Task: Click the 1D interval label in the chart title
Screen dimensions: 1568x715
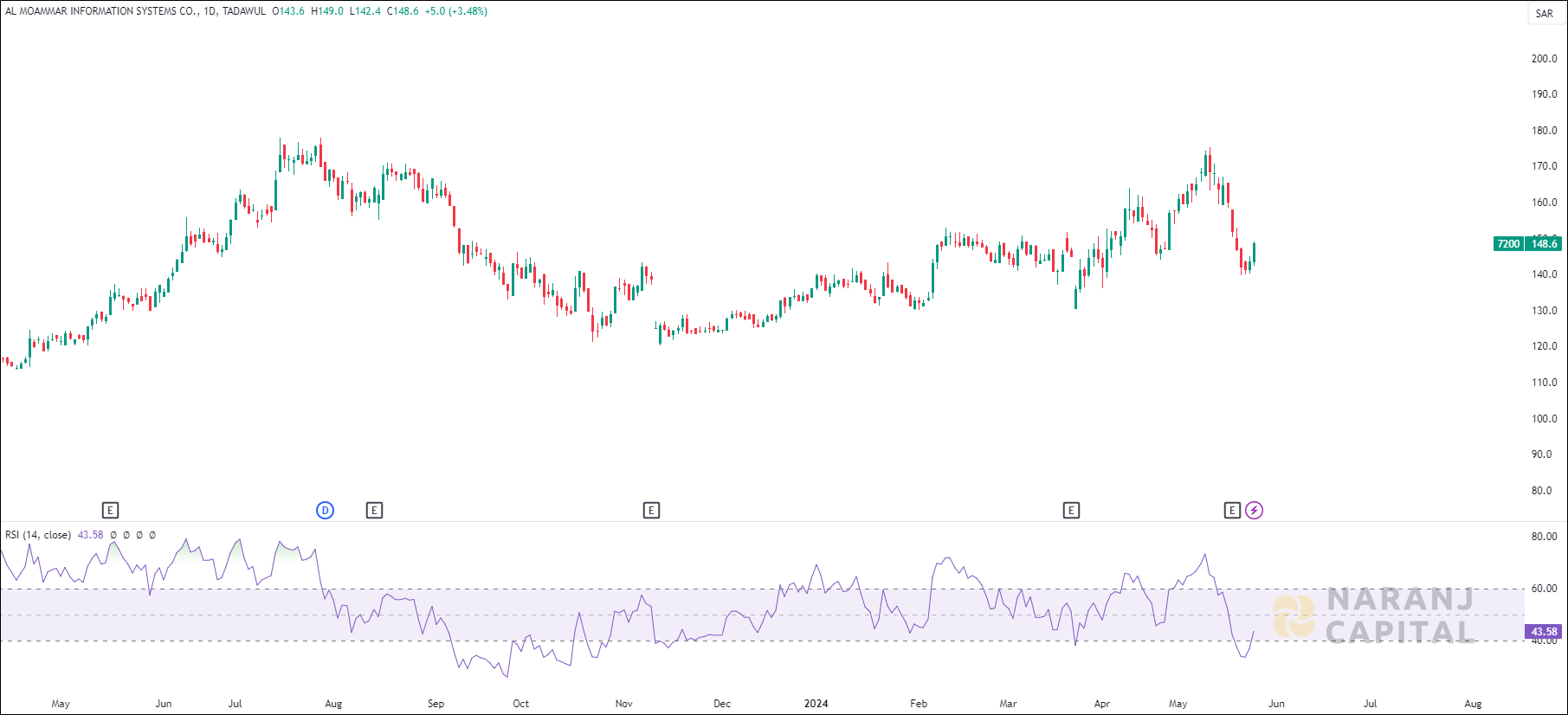Action: pos(210,11)
